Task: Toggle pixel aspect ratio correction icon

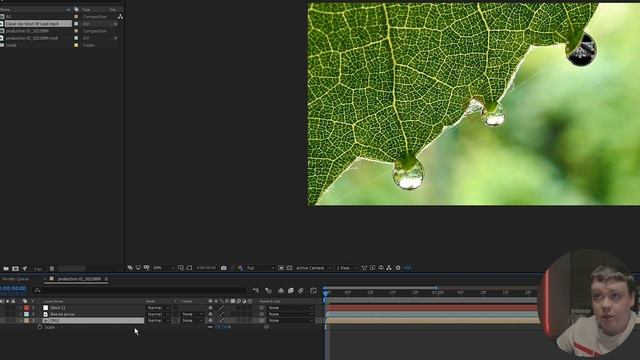Action: [x=364, y=268]
